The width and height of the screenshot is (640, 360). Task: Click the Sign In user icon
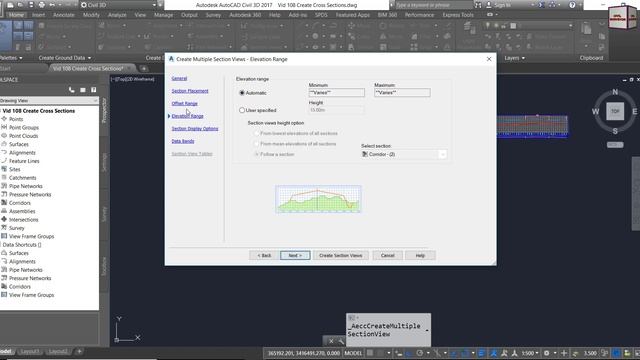point(489,5)
